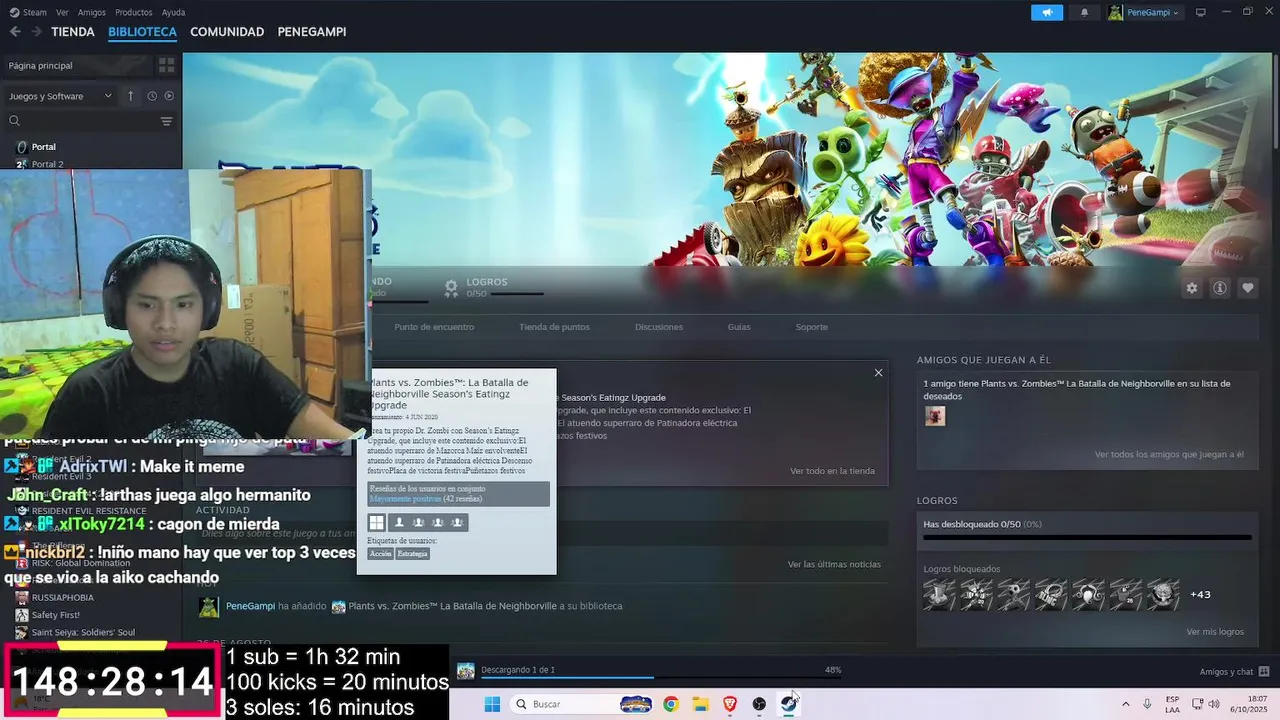Open the Productos menu
Image resolution: width=1280 pixels, height=720 pixels.
134,12
